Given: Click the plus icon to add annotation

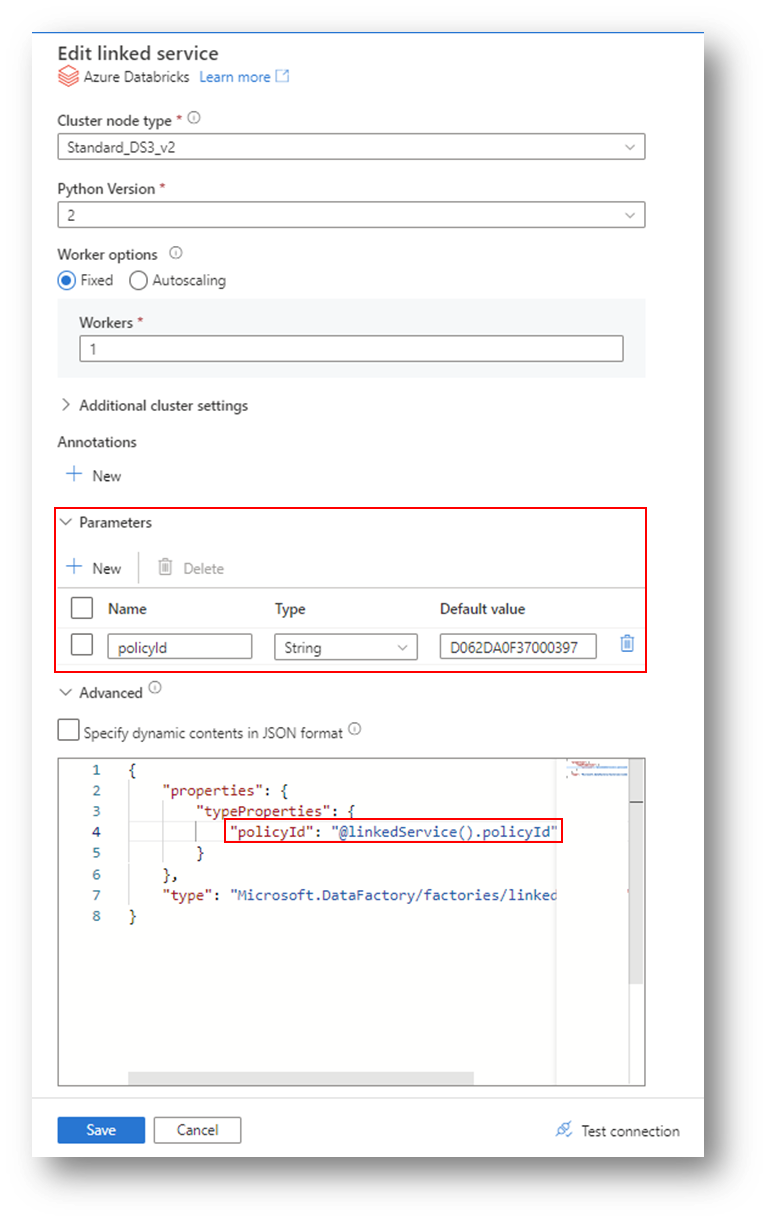Looking at the screenshot, I should [x=73, y=475].
